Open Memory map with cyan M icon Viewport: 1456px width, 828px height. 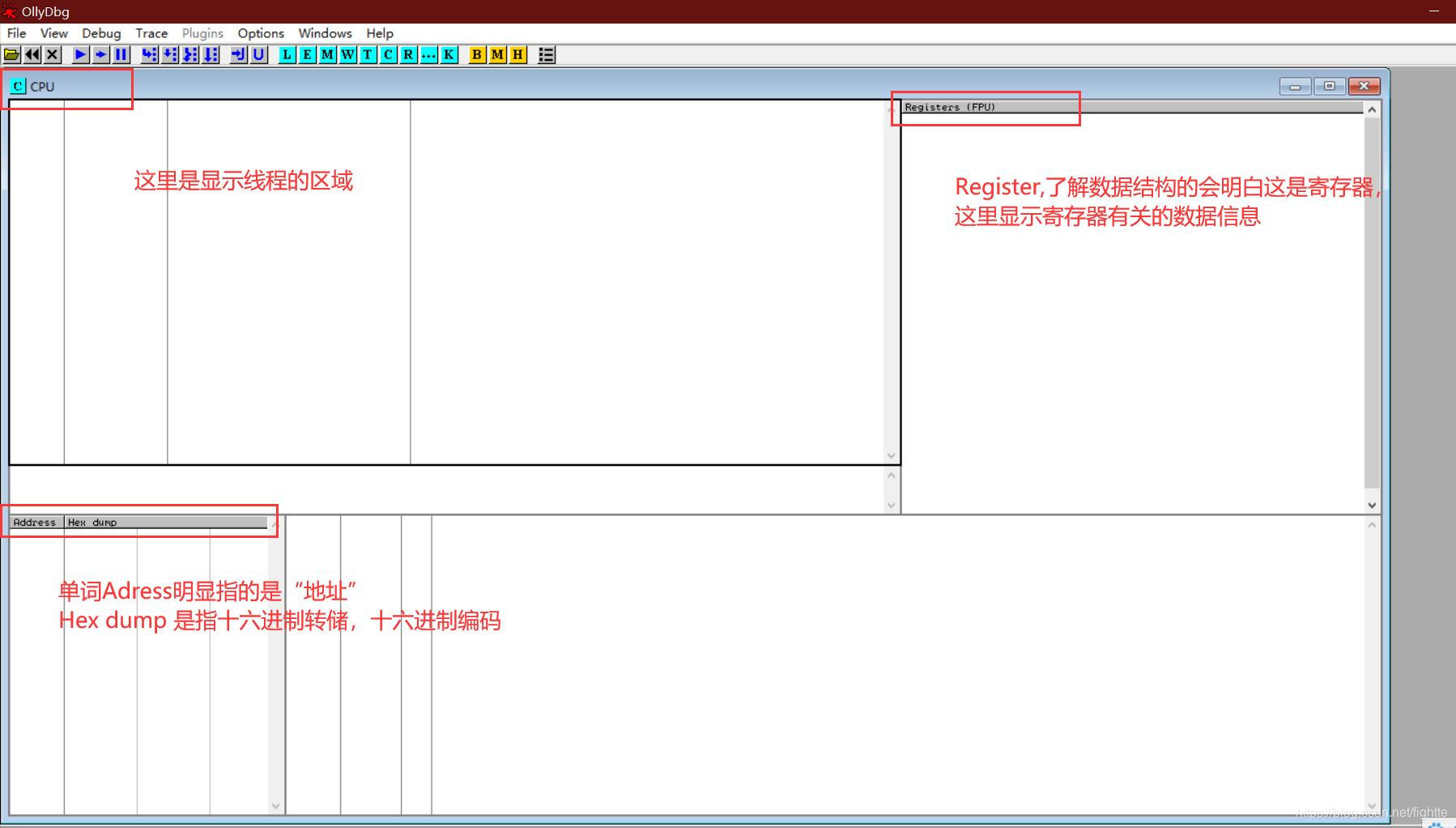tap(327, 55)
